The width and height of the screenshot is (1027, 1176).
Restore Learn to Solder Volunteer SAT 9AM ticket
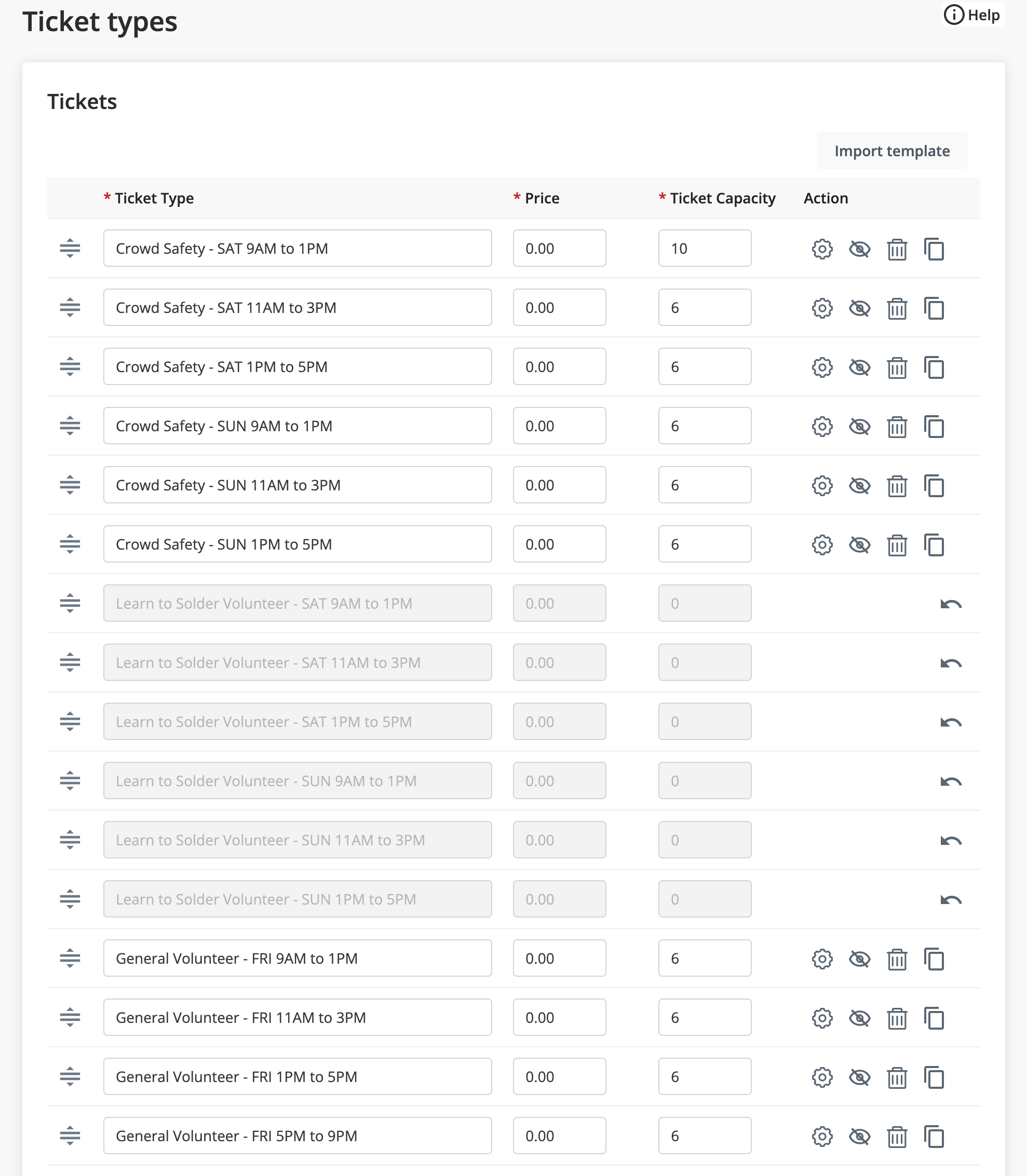click(x=951, y=604)
